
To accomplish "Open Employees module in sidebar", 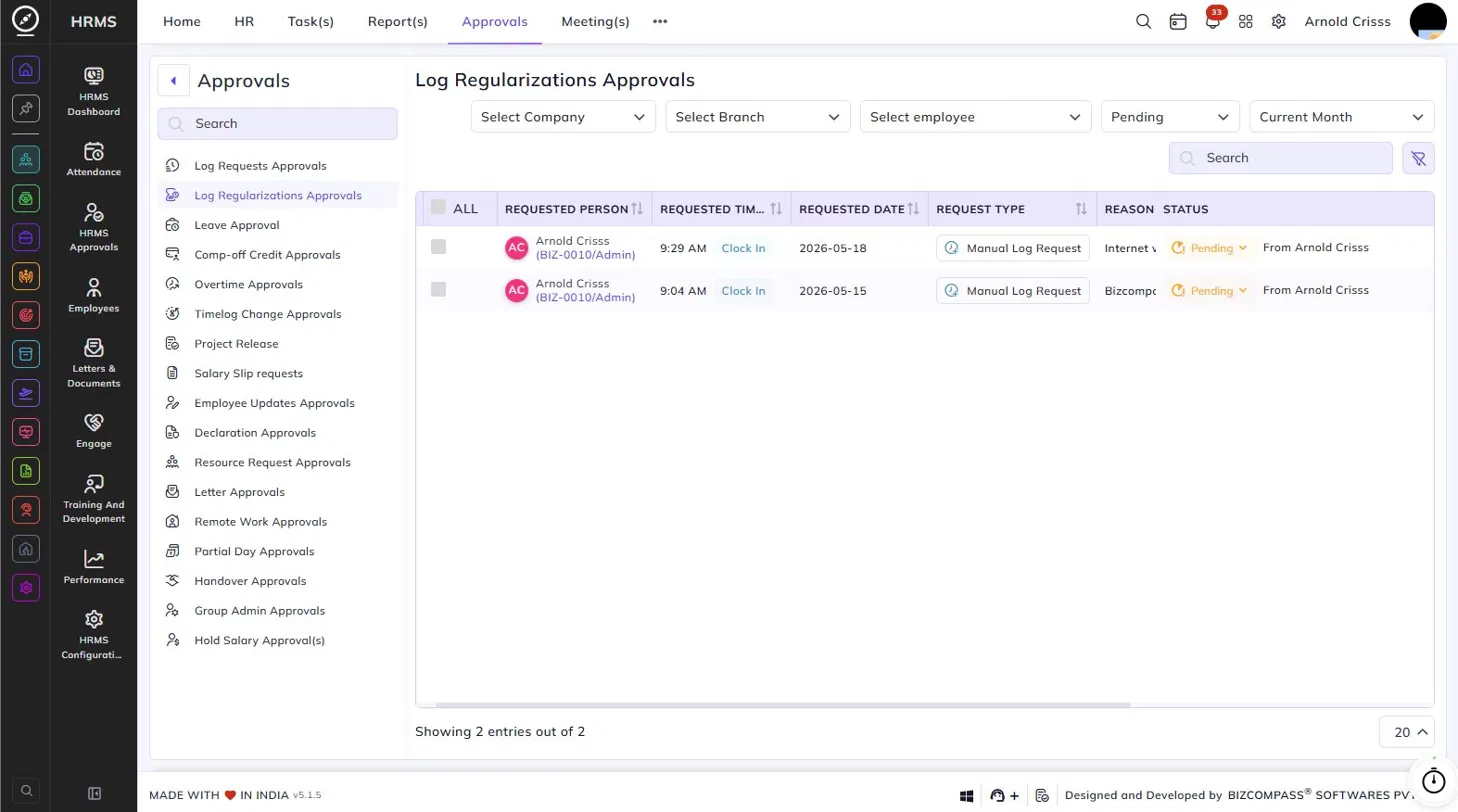I will coord(94,295).
